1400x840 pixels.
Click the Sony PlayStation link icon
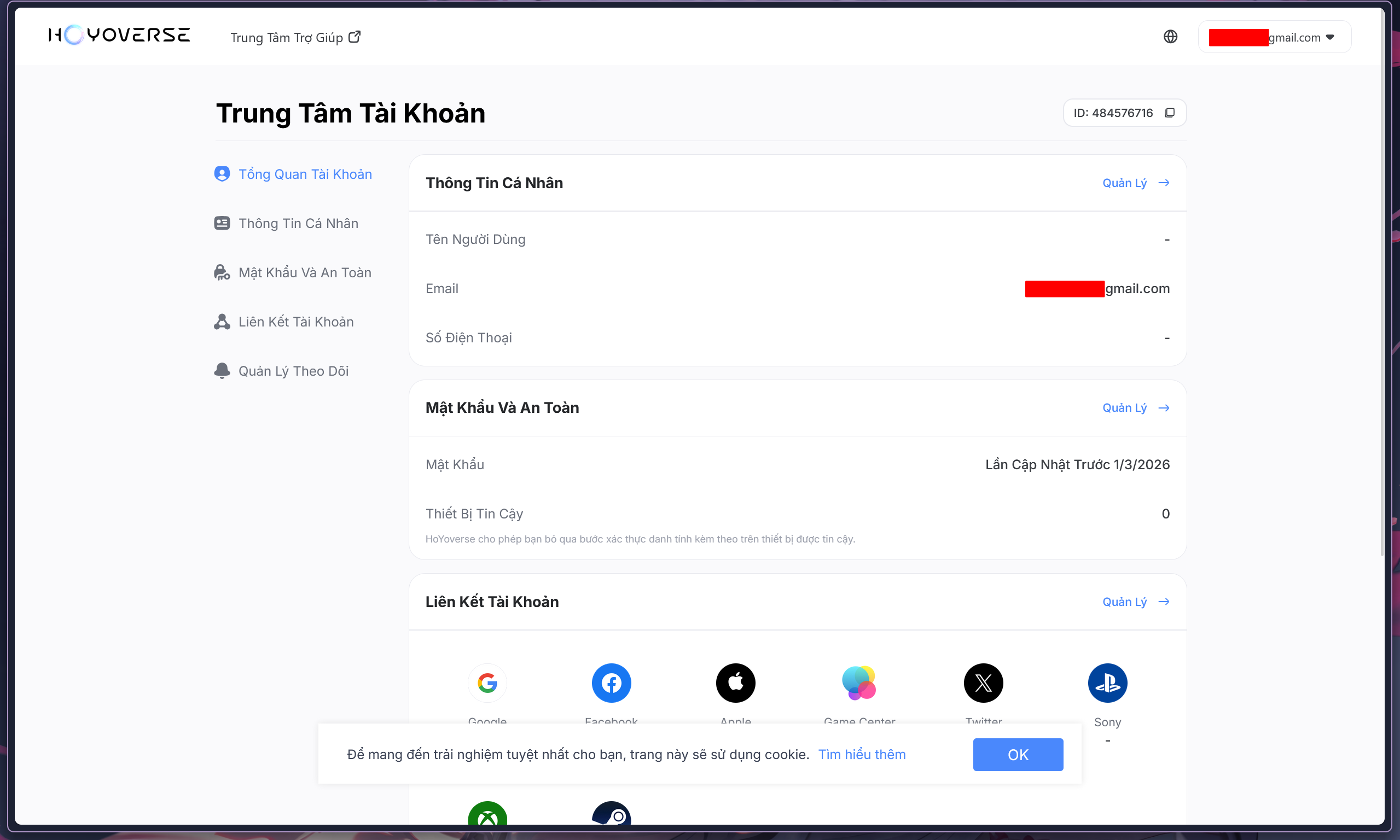tap(1107, 682)
